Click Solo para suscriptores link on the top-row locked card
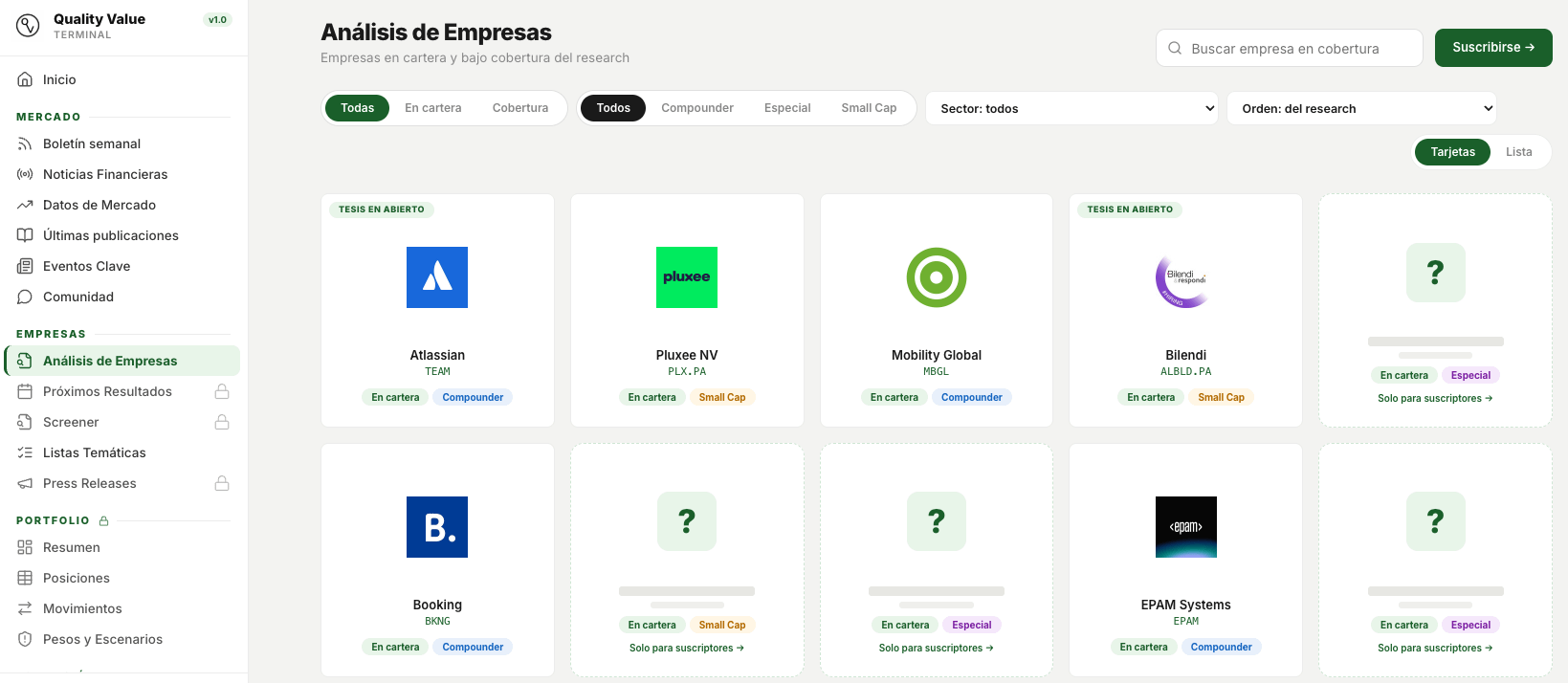Screen dimensions: 1568x683 [1435, 398]
